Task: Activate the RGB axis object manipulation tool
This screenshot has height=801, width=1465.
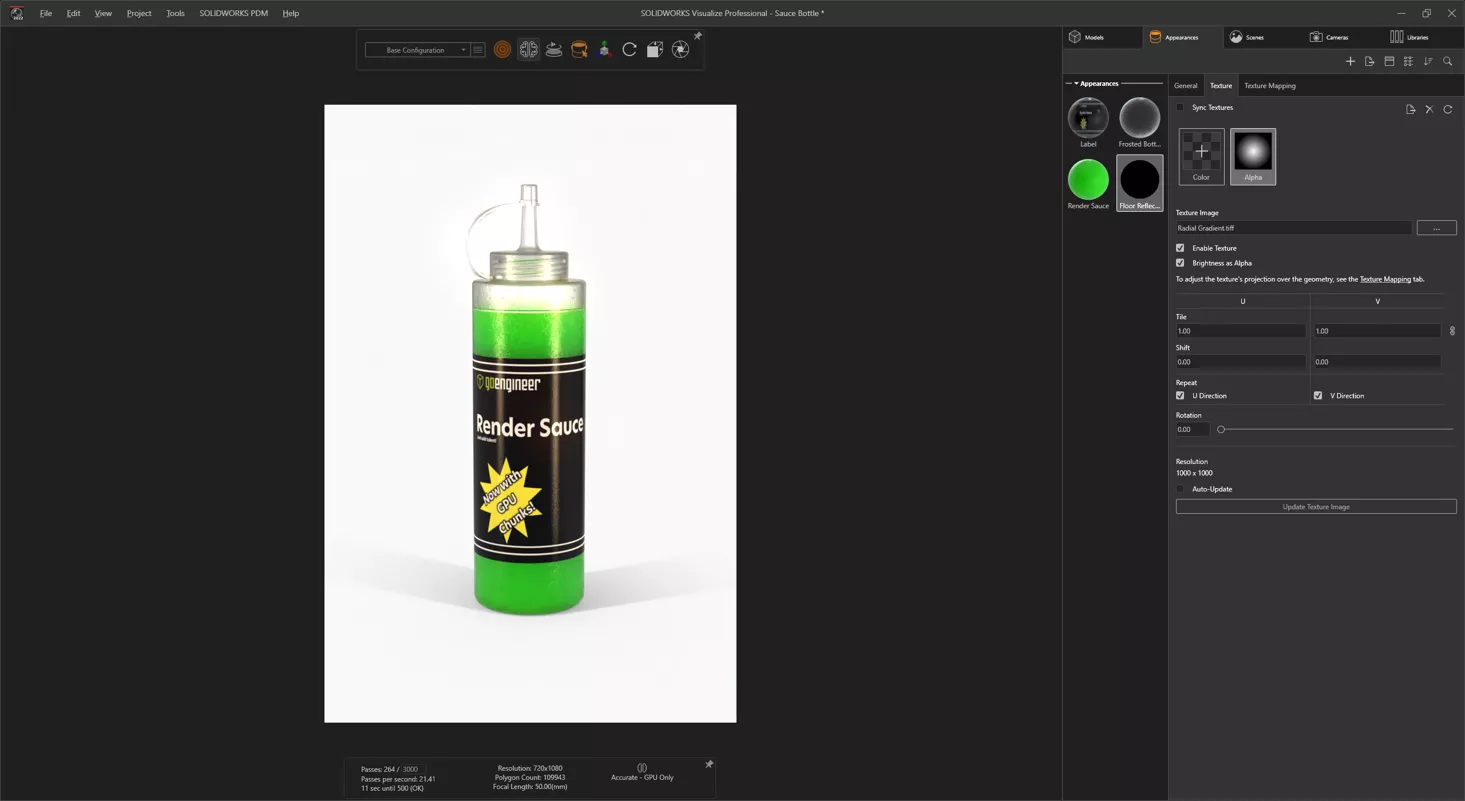Action: point(604,50)
